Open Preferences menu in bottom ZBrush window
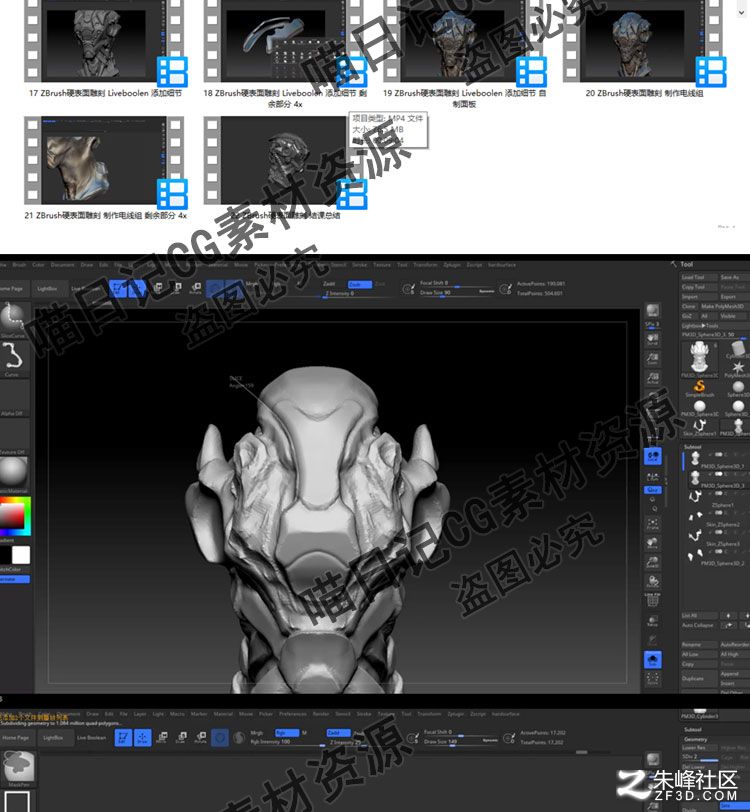 tap(293, 714)
